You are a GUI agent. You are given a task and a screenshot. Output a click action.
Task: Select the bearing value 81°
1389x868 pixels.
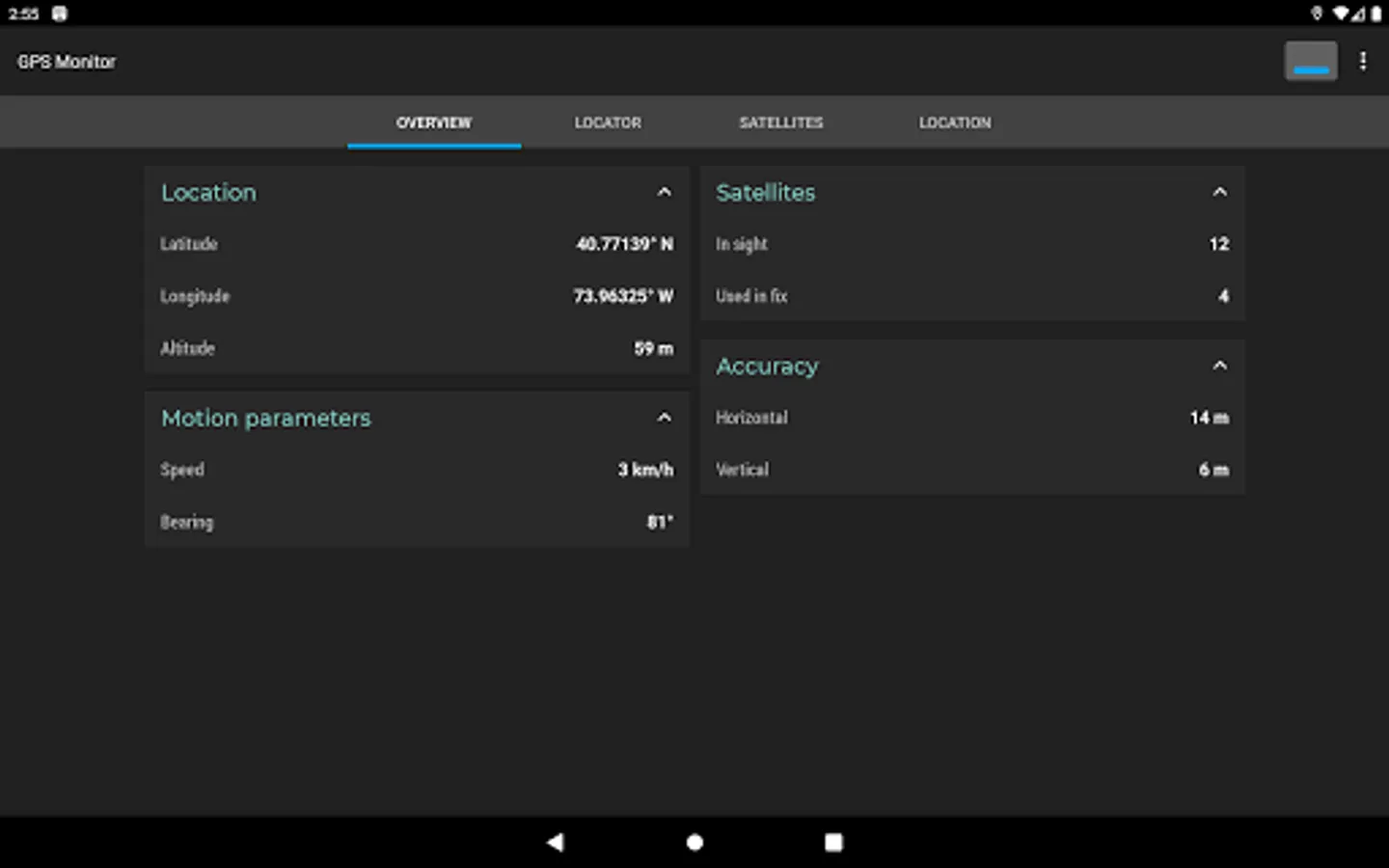660,522
